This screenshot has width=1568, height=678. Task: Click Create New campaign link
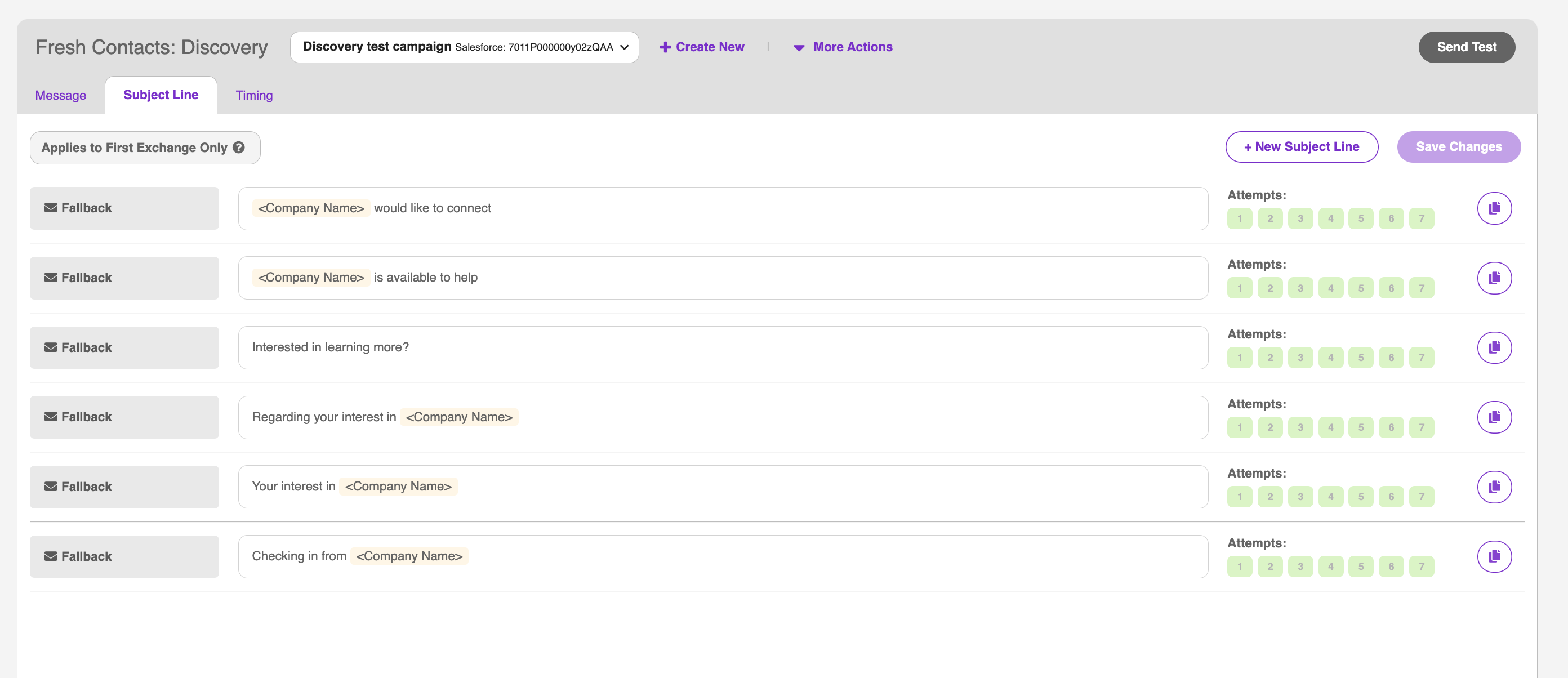[x=702, y=47]
